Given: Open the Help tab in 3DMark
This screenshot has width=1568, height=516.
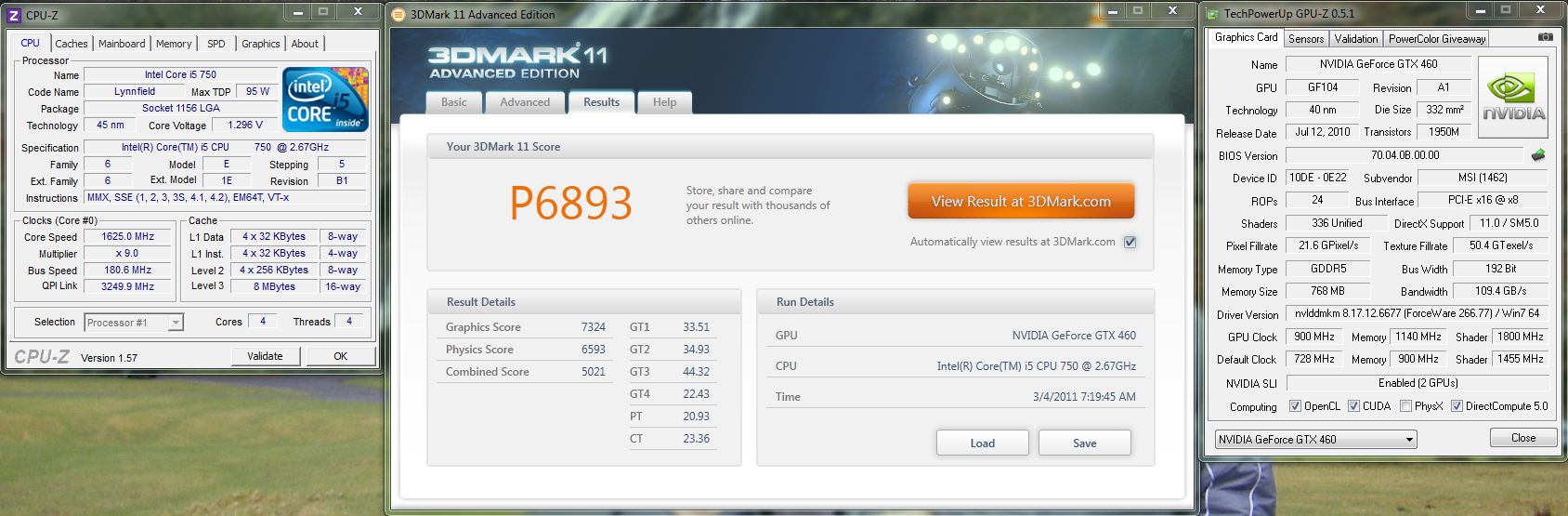Looking at the screenshot, I should pos(664,102).
